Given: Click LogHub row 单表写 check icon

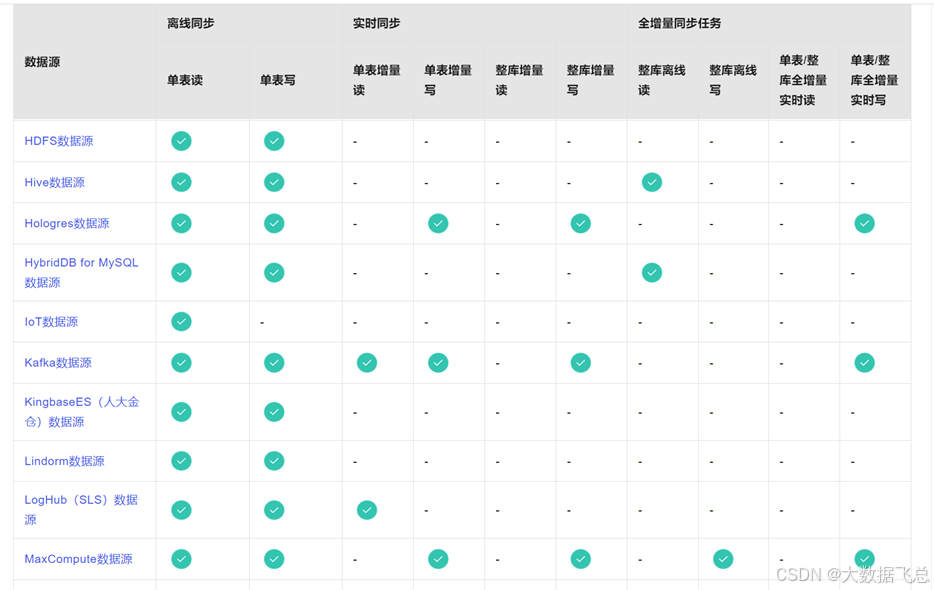Looking at the screenshot, I should point(274,510).
